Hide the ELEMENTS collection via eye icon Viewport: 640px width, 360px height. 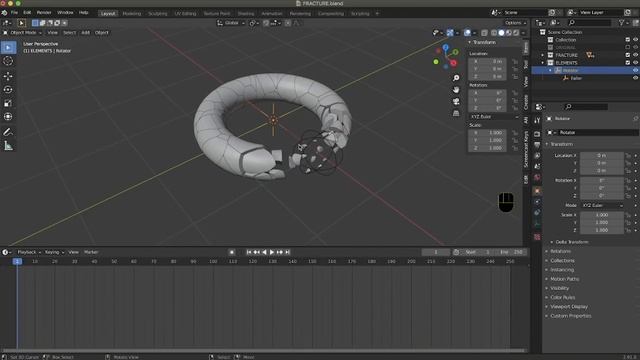(x=635, y=62)
